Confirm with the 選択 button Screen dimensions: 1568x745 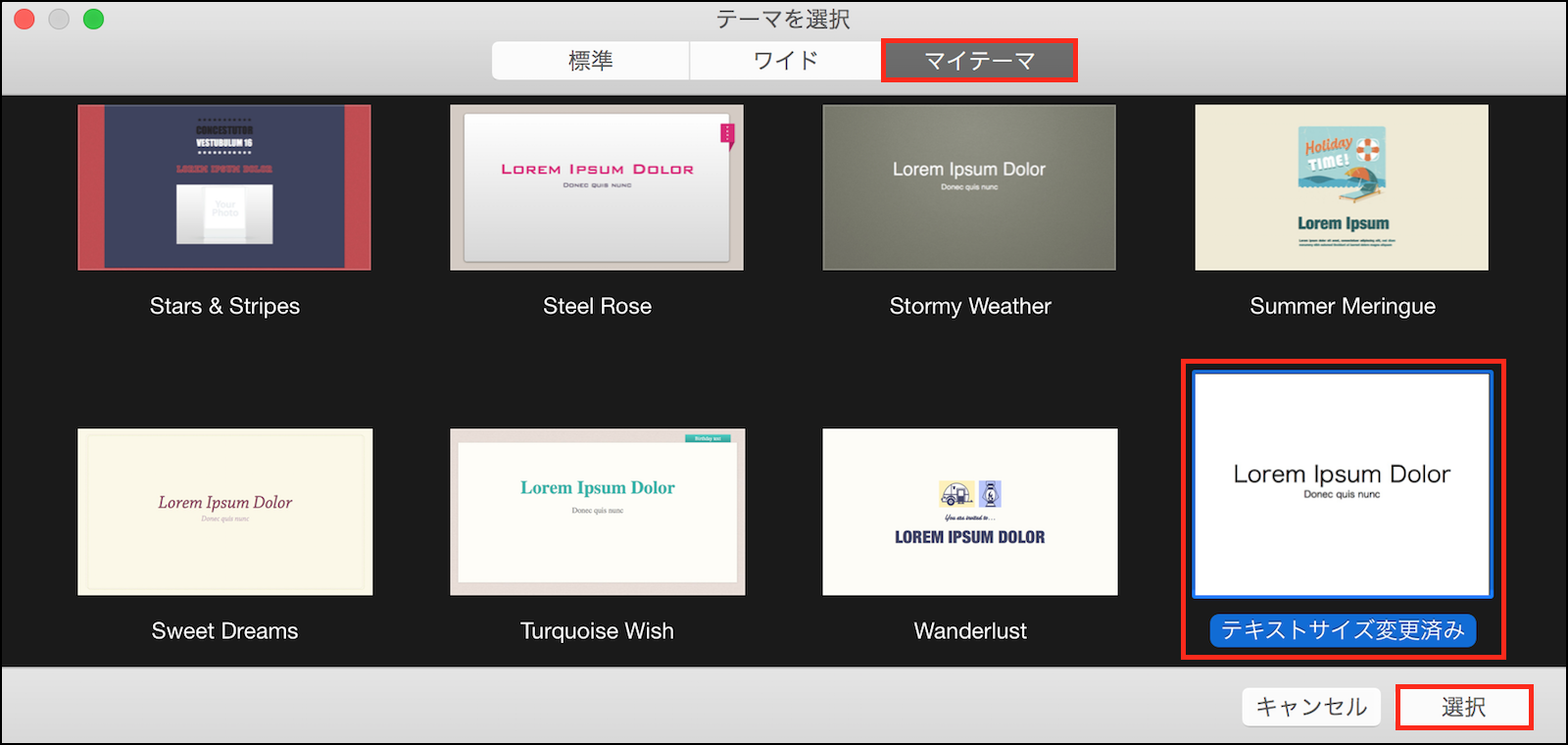[1464, 707]
